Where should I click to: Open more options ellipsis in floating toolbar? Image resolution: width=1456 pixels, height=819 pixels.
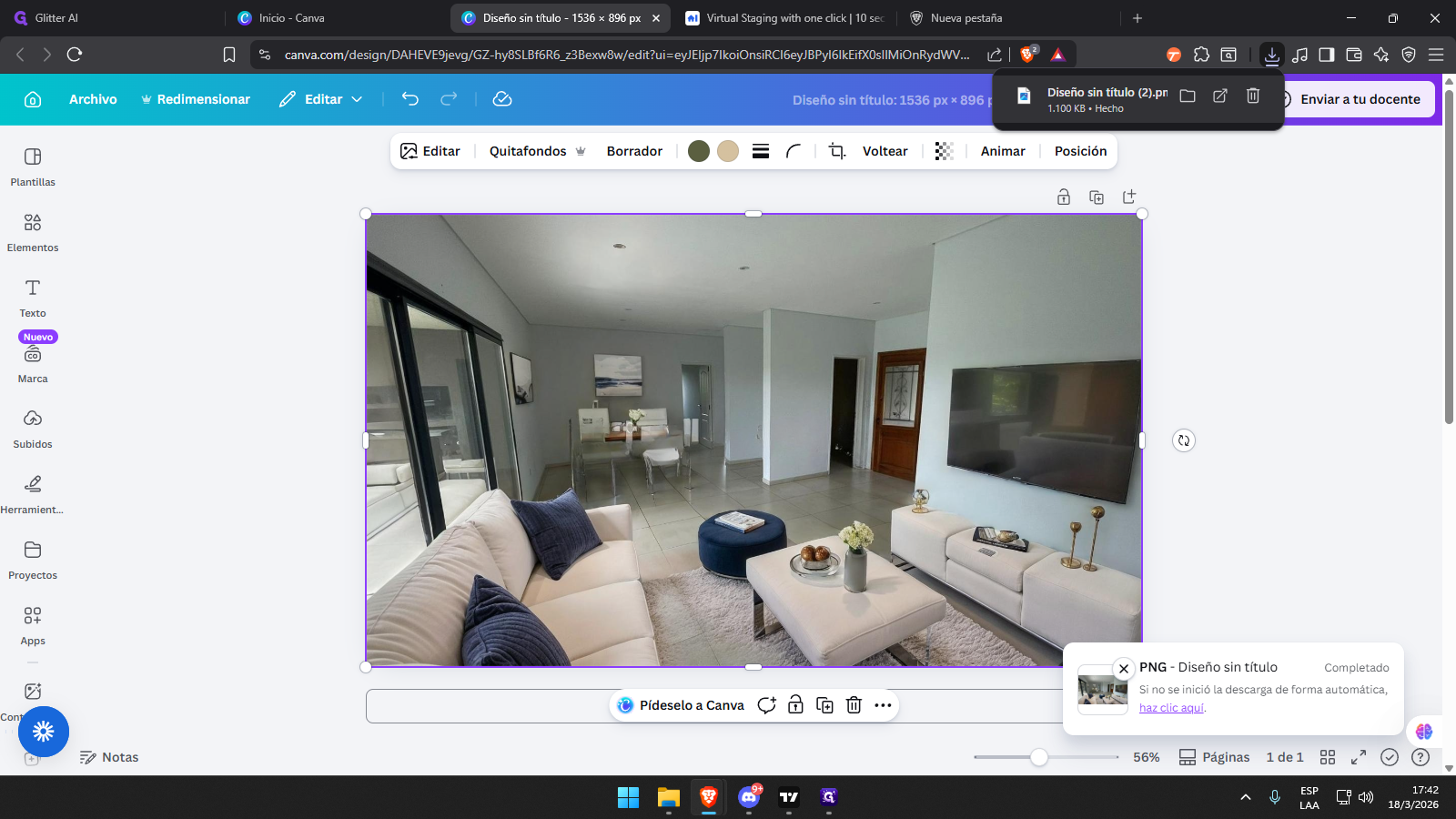[883, 705]
